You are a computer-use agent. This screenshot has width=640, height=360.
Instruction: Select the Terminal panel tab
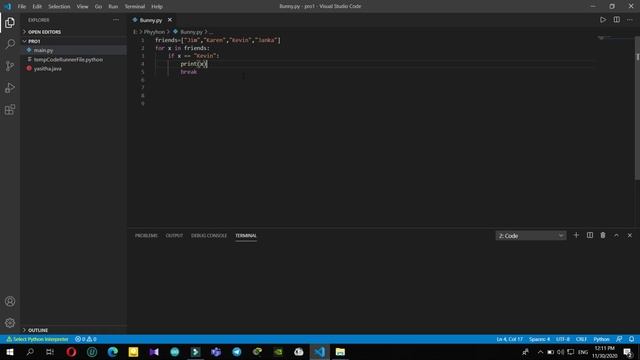(x=246, y=236)
